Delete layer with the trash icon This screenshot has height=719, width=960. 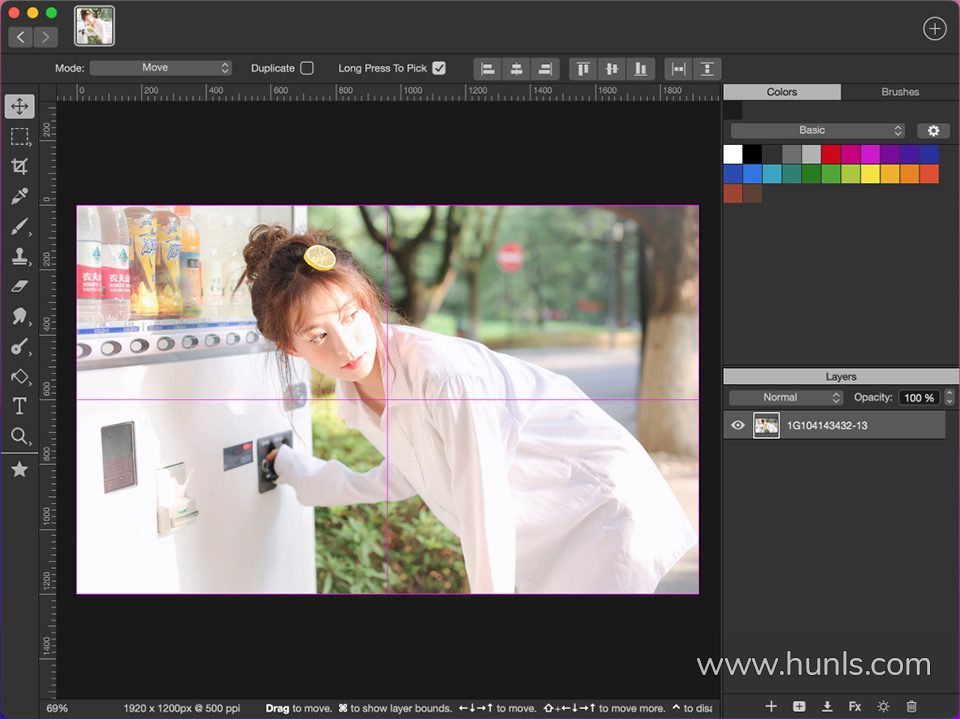click(x=911, y=706)
